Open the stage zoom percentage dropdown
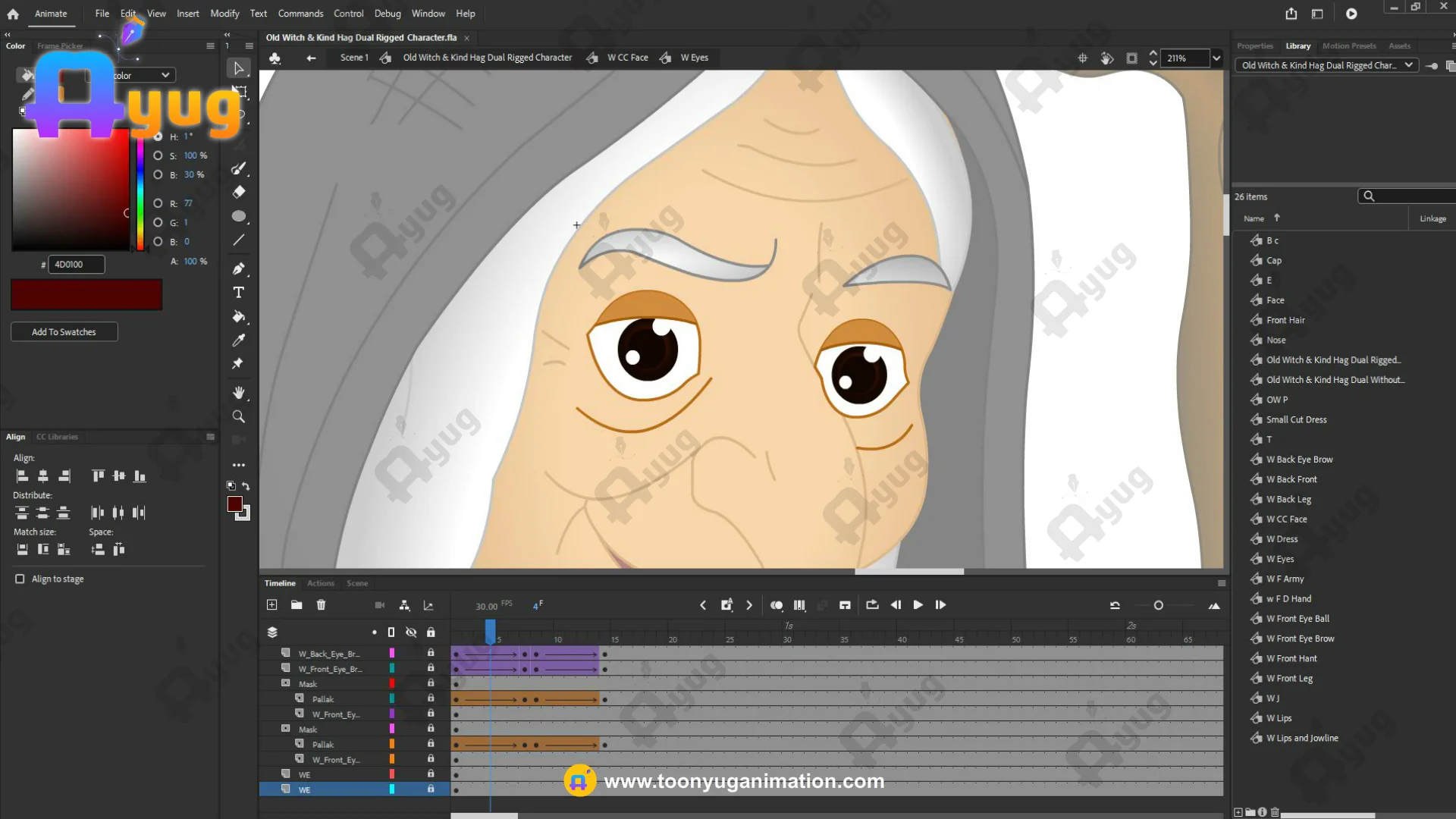Viewport: 1456px width, 819px height. coord(1216,58)
